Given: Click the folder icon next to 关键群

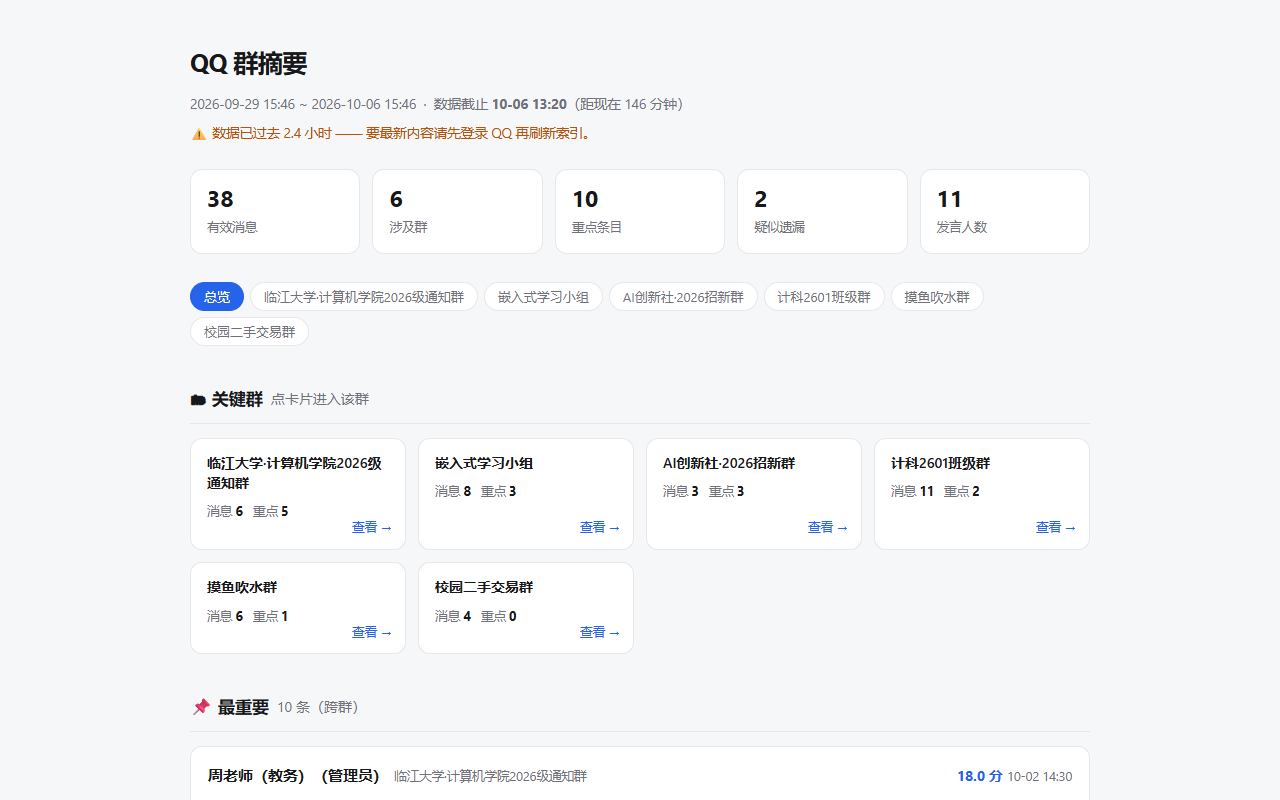Looking at the screenshot, I should coord(198,400).
